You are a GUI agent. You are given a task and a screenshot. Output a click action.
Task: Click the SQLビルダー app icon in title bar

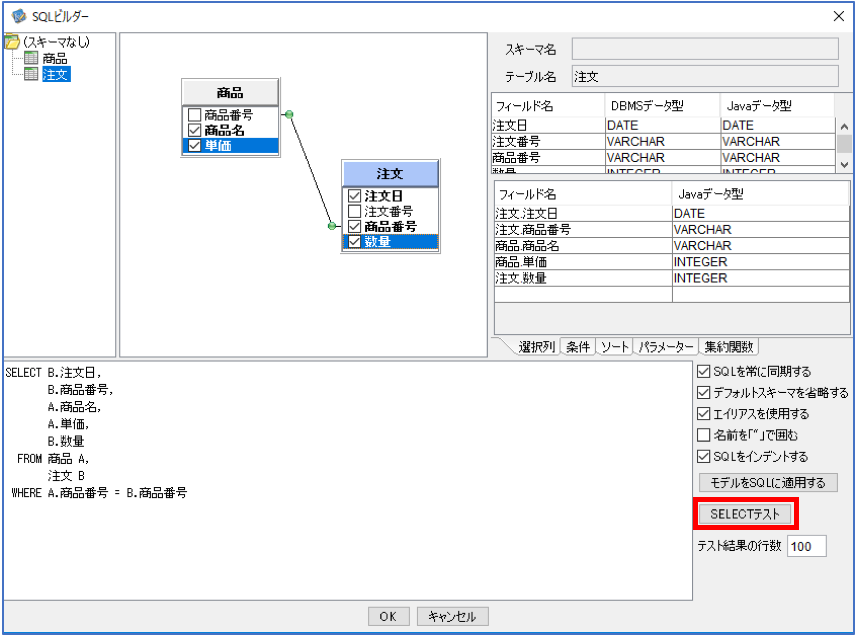(19, 16)
